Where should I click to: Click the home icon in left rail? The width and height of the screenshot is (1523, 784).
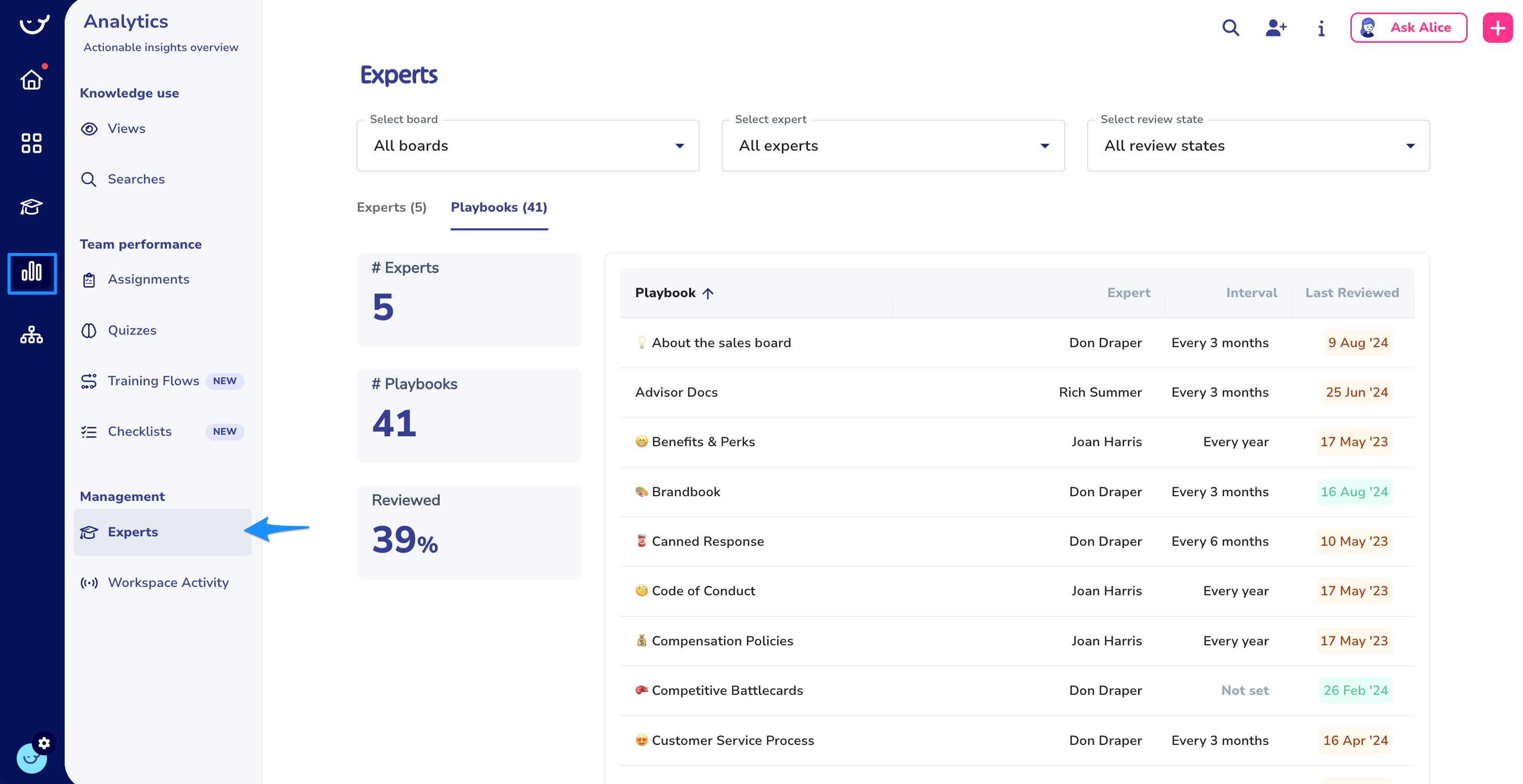(31, 79)
